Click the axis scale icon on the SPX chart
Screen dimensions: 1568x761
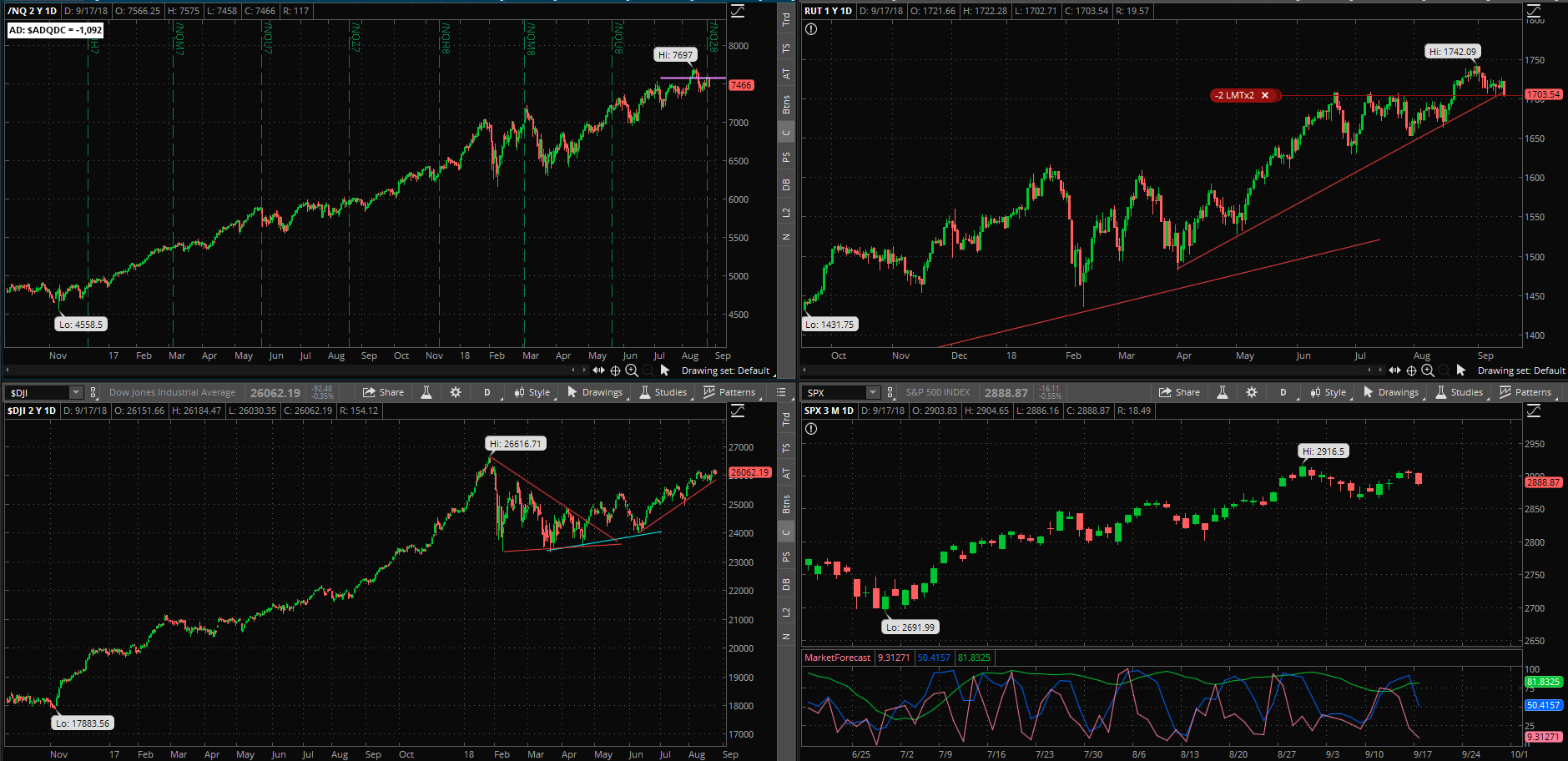1534,411
